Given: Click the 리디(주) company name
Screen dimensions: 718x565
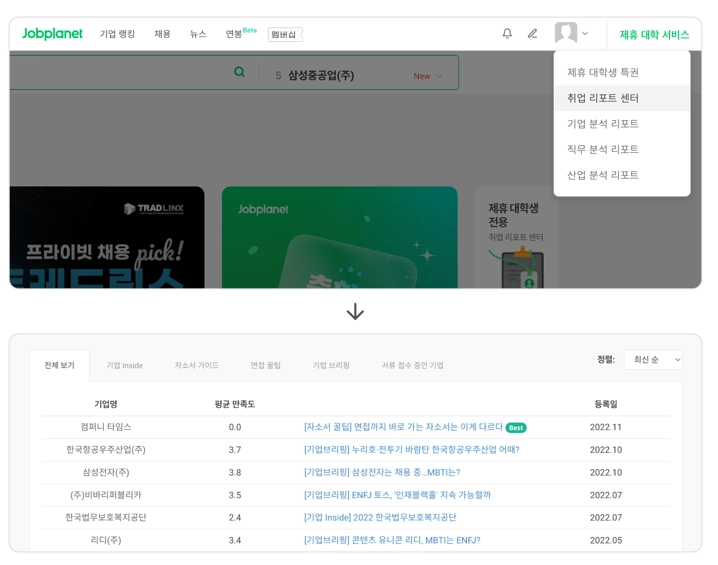Looking at the screenshot, I should point(106,540).
